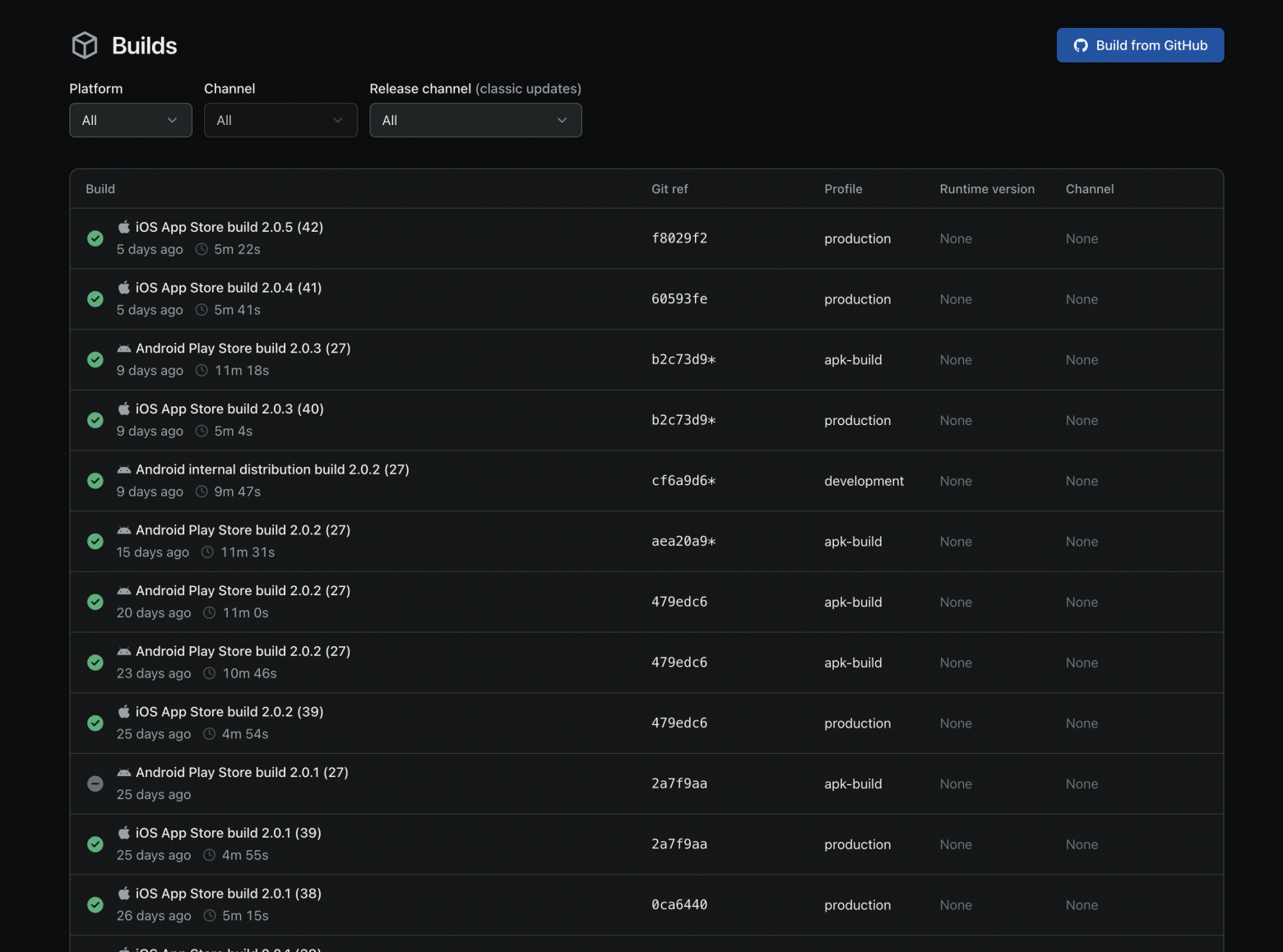Click success status icon for iOS build 2.0.5 (42)
This screenshot has width=1283, height=952.
[x=95, y=238]
